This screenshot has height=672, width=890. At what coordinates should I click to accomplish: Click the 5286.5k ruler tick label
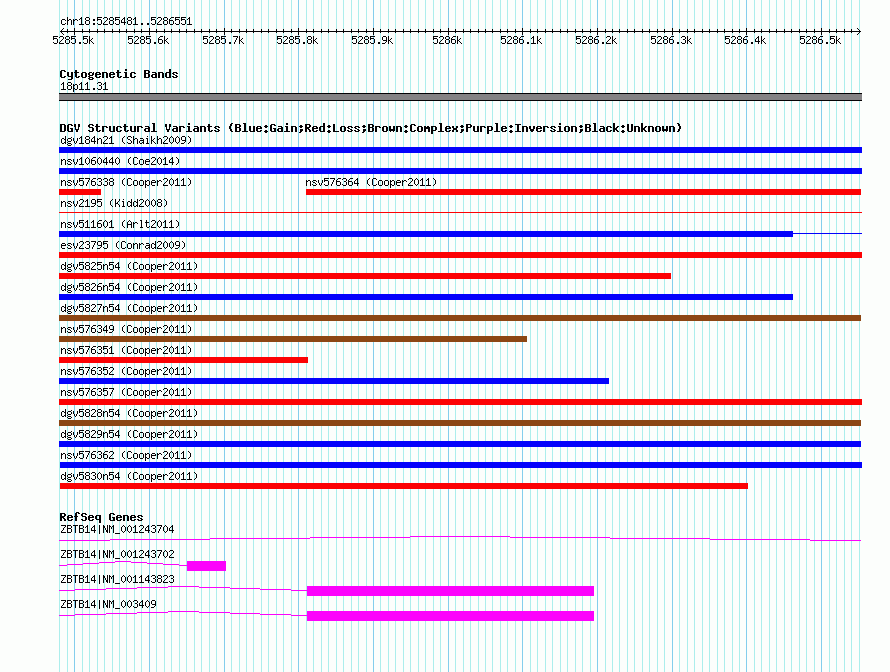coord(820,40)
